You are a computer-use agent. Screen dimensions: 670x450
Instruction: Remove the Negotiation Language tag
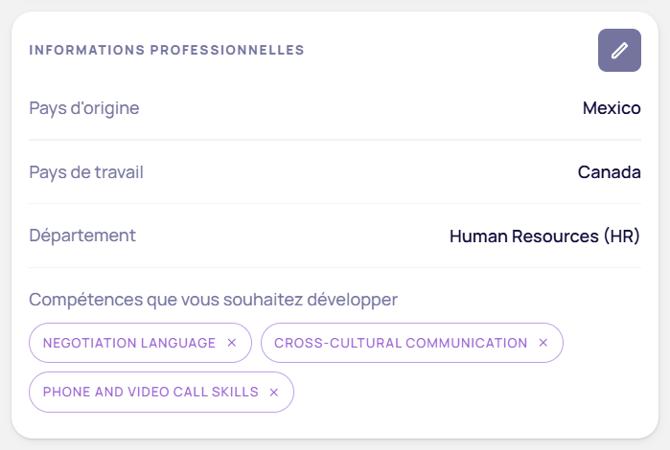232,343
